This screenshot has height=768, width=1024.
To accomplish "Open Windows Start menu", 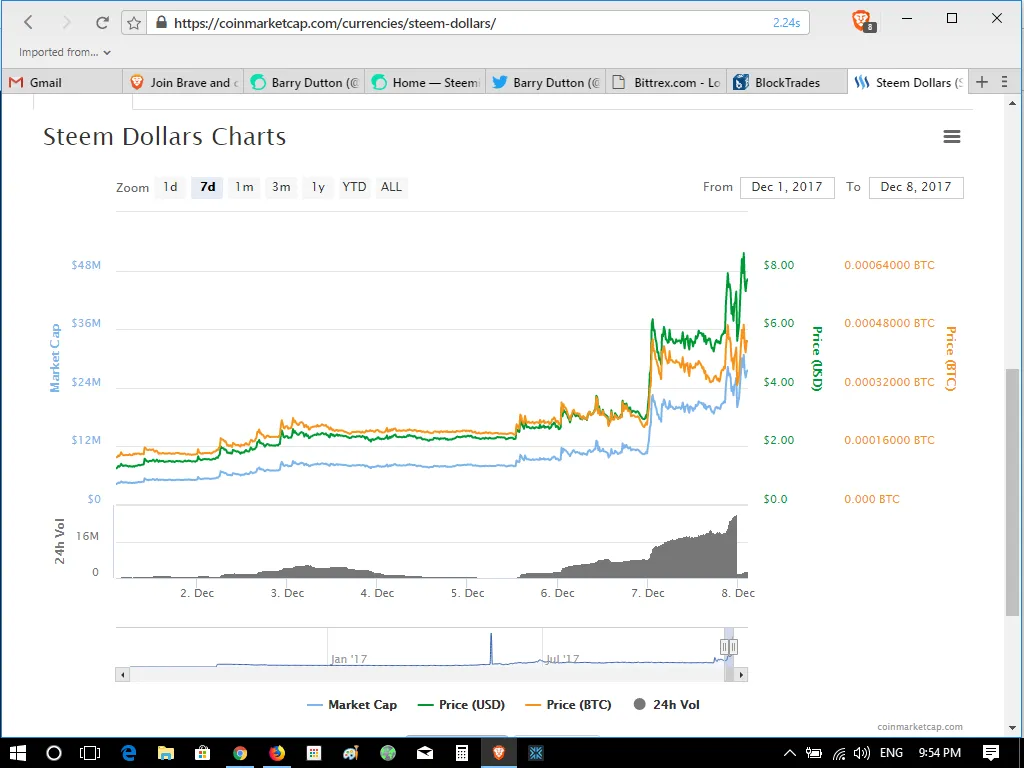I will [x=18, y=753].
